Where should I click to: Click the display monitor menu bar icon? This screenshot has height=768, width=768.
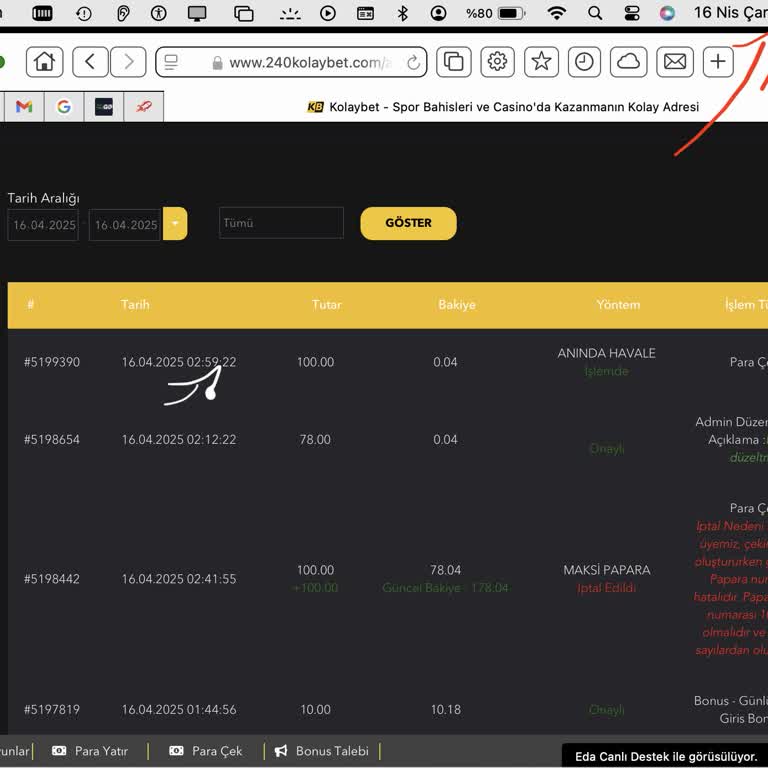[197, 13]
